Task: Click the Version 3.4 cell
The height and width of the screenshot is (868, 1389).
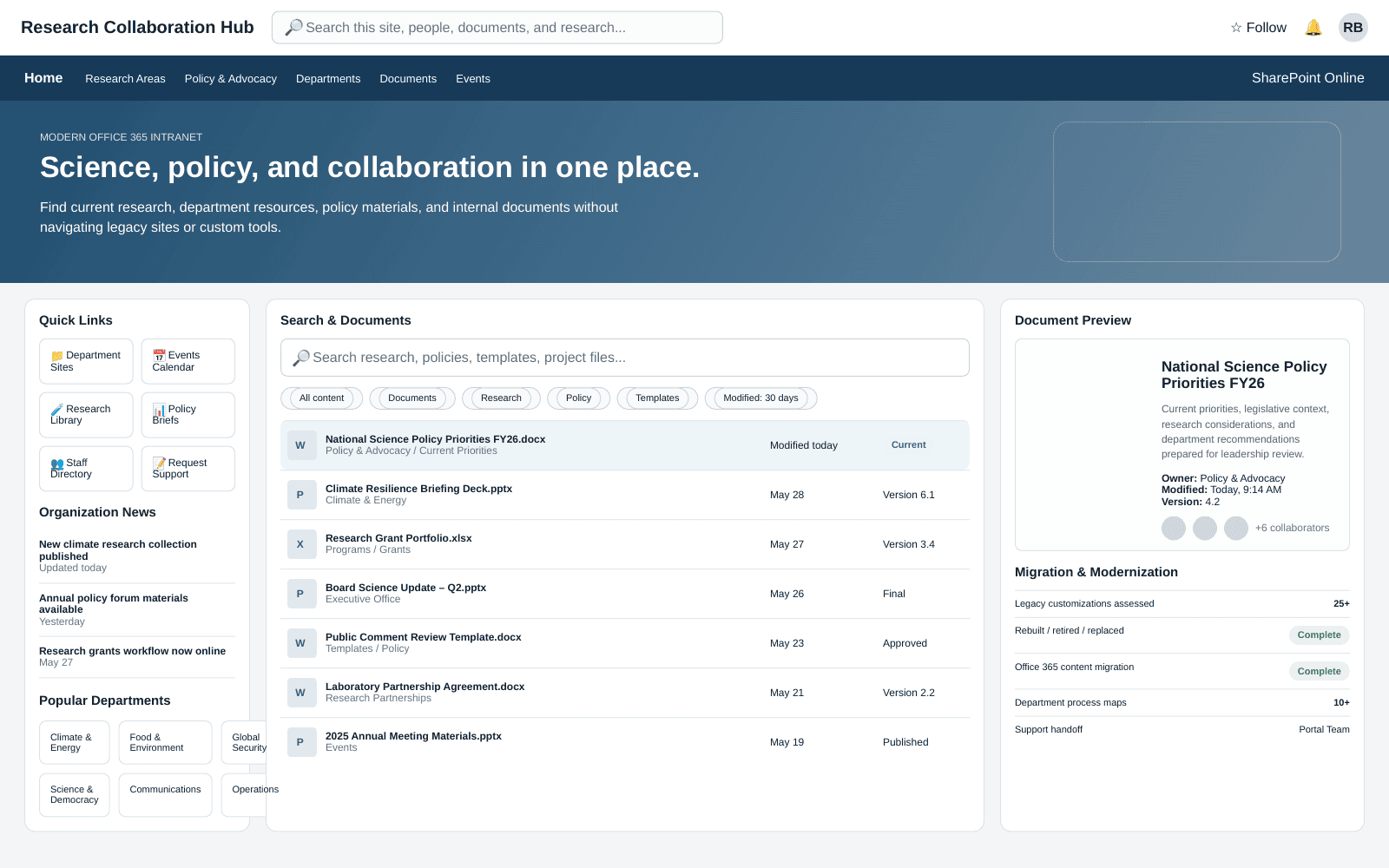Action: click(909, 544)
